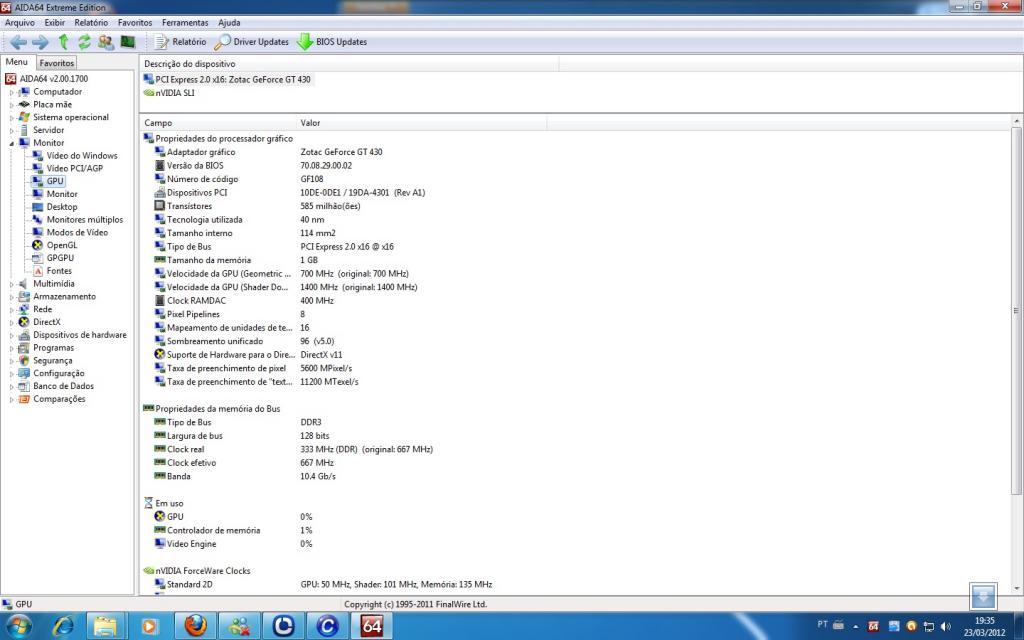This screenshot has height=640, width=1024.
Task: Go up one level with the green up arrow
Action: (x=63, y=42)
